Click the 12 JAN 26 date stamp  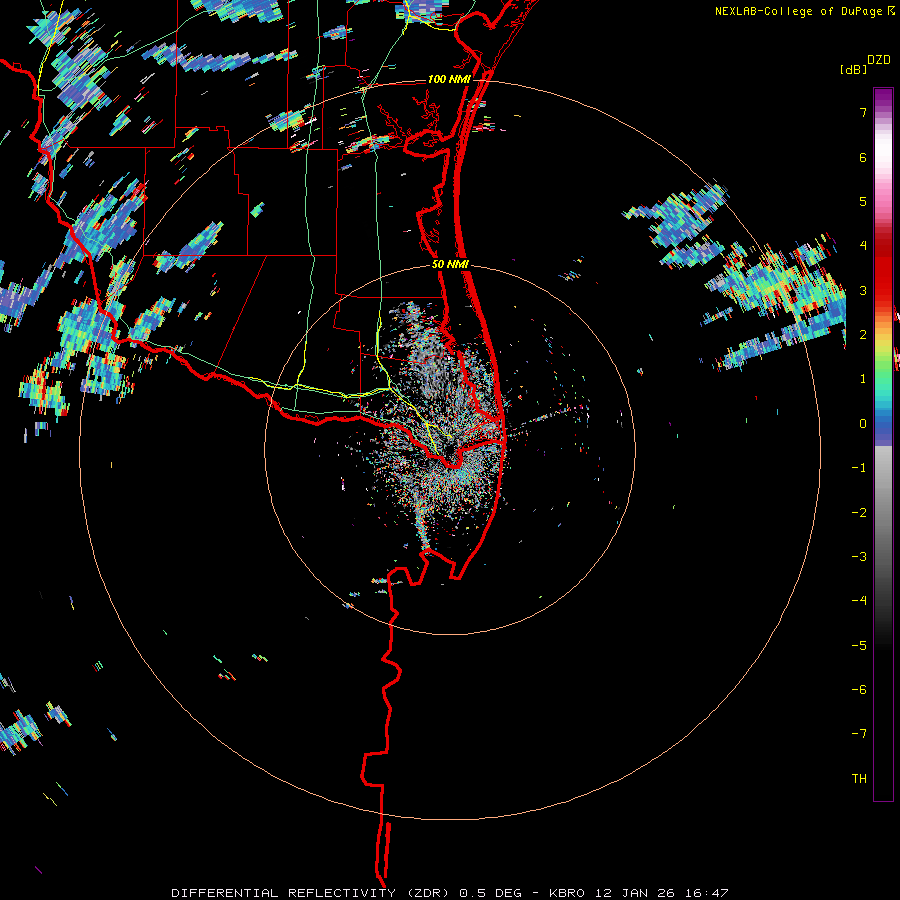tap(633, 893)
